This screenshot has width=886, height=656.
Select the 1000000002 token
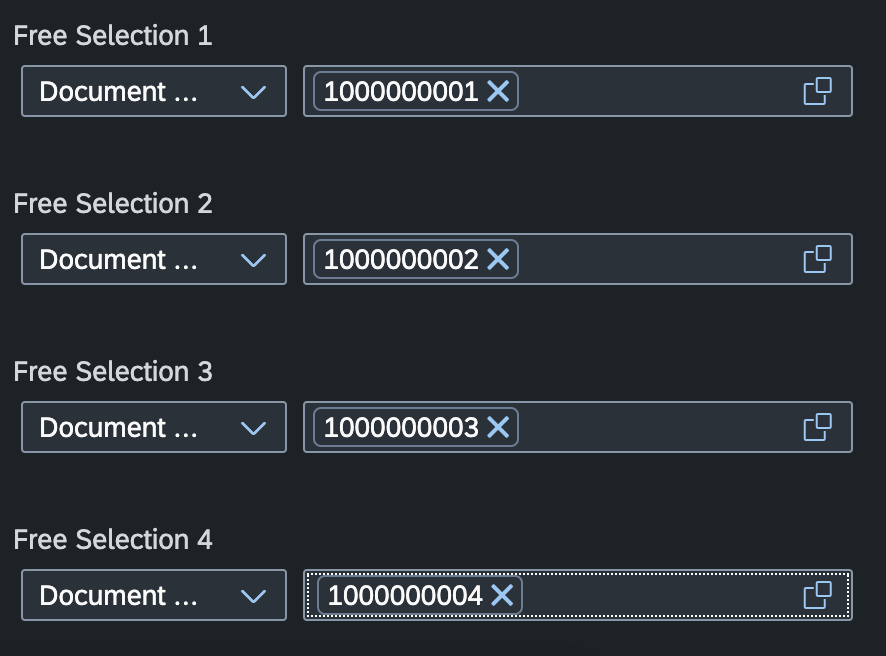(x=401, y=259)
